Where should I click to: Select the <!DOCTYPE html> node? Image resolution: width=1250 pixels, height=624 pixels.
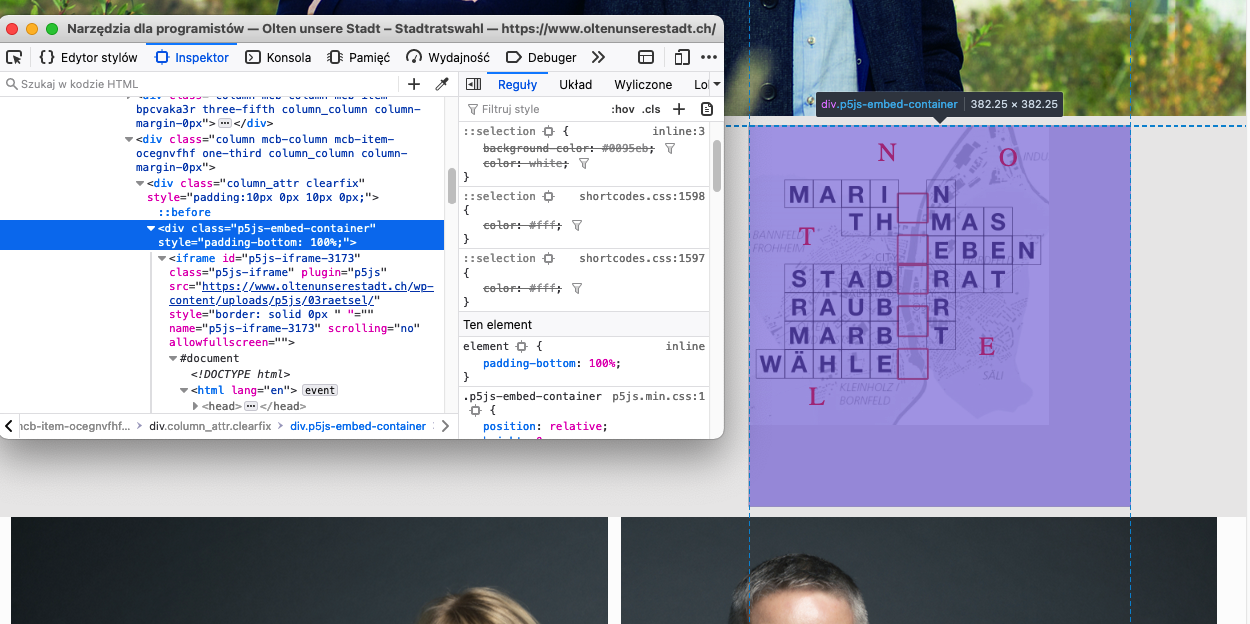[x=240, y=374]
